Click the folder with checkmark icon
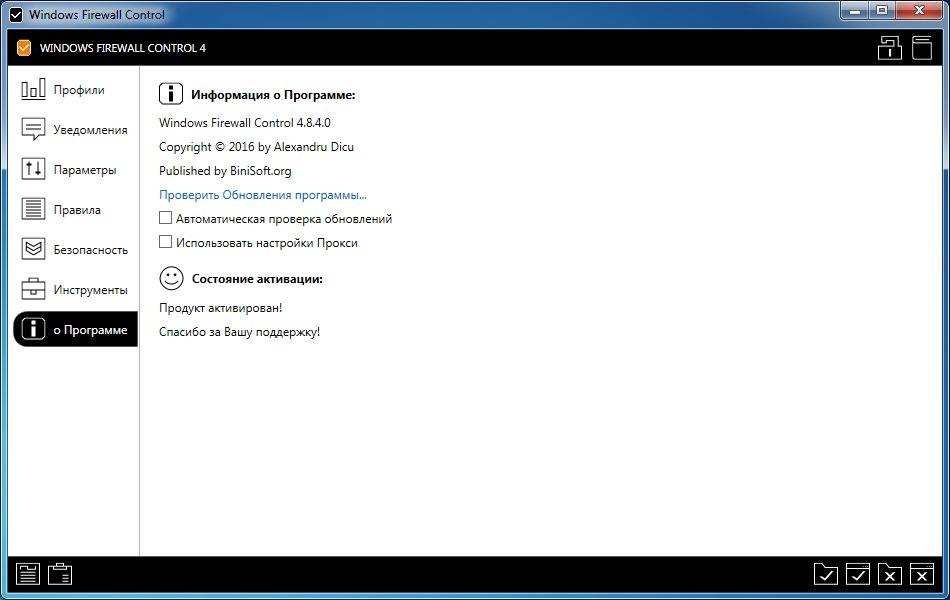950x600 pixels. [x=826, y=574]
